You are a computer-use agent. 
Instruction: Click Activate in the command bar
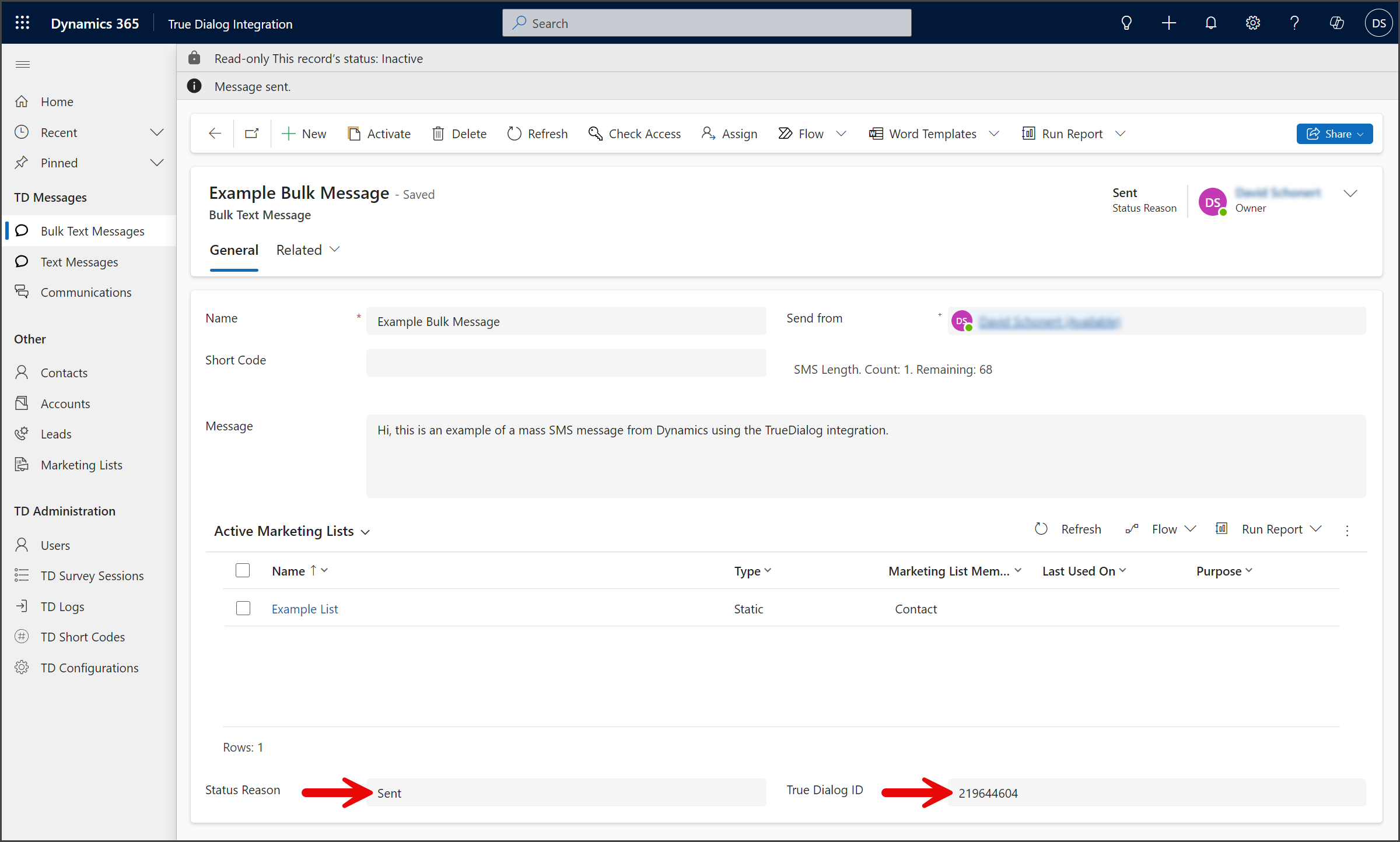(379, 134)
